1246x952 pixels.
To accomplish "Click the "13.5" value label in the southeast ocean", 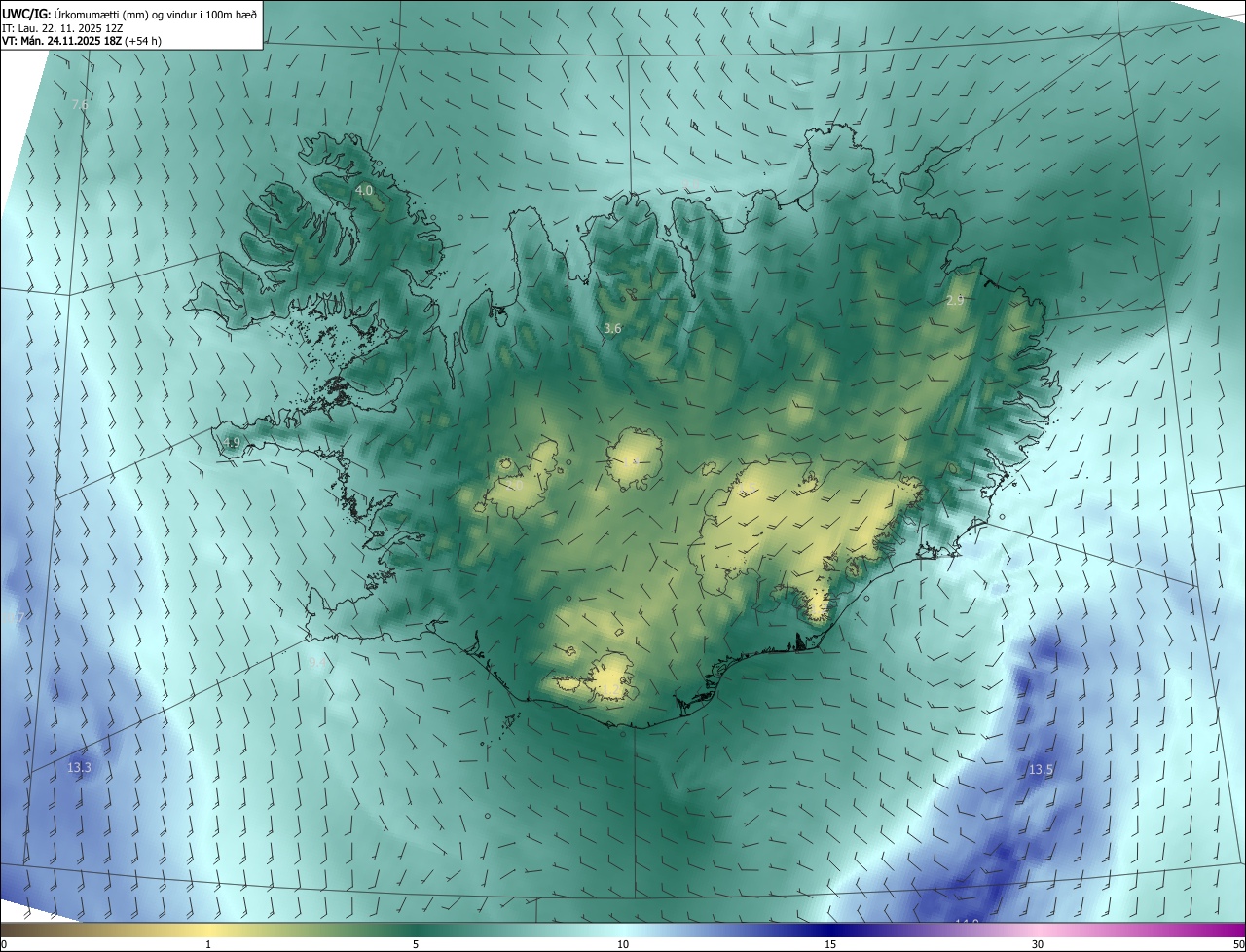I will (x=1041, y=769).
